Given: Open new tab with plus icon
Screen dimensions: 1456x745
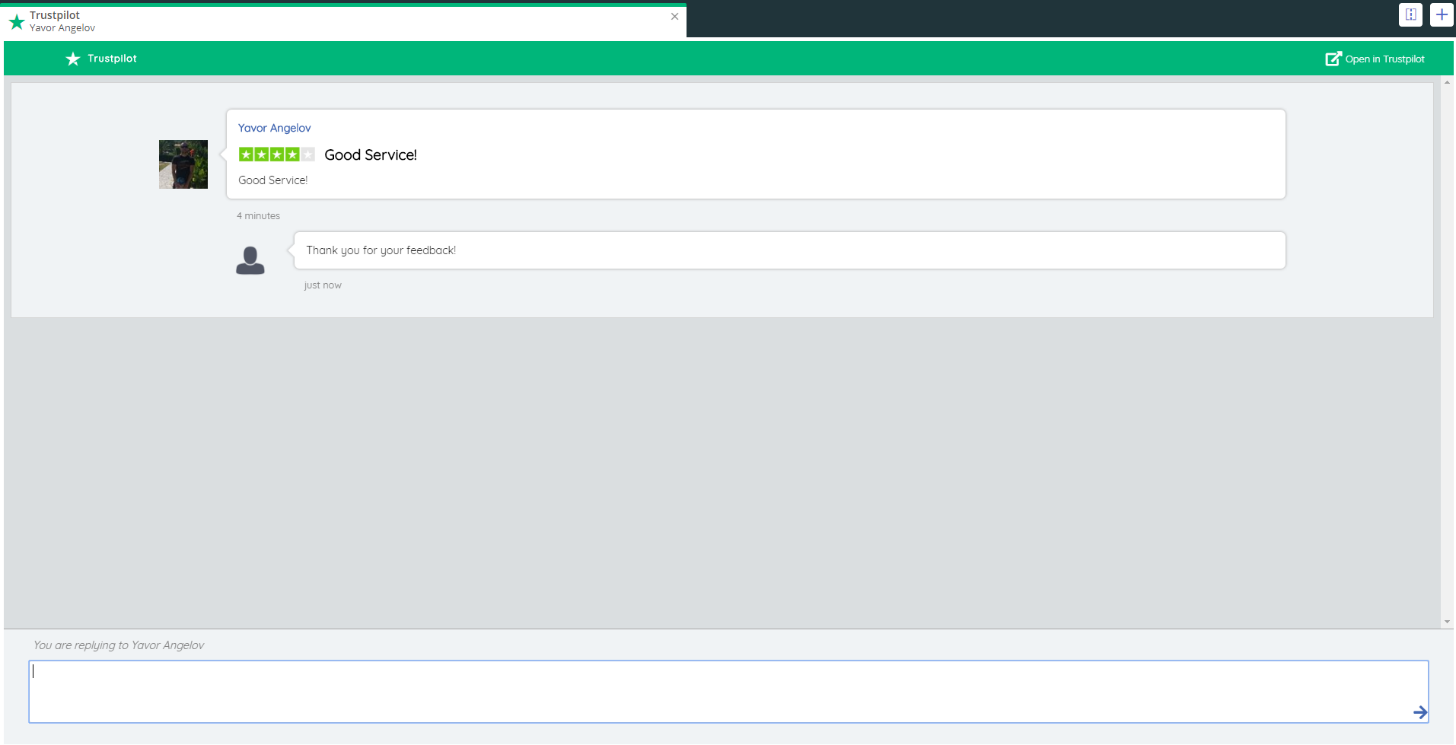Looking at the screenshot, I should click(x=1440, y=15).
